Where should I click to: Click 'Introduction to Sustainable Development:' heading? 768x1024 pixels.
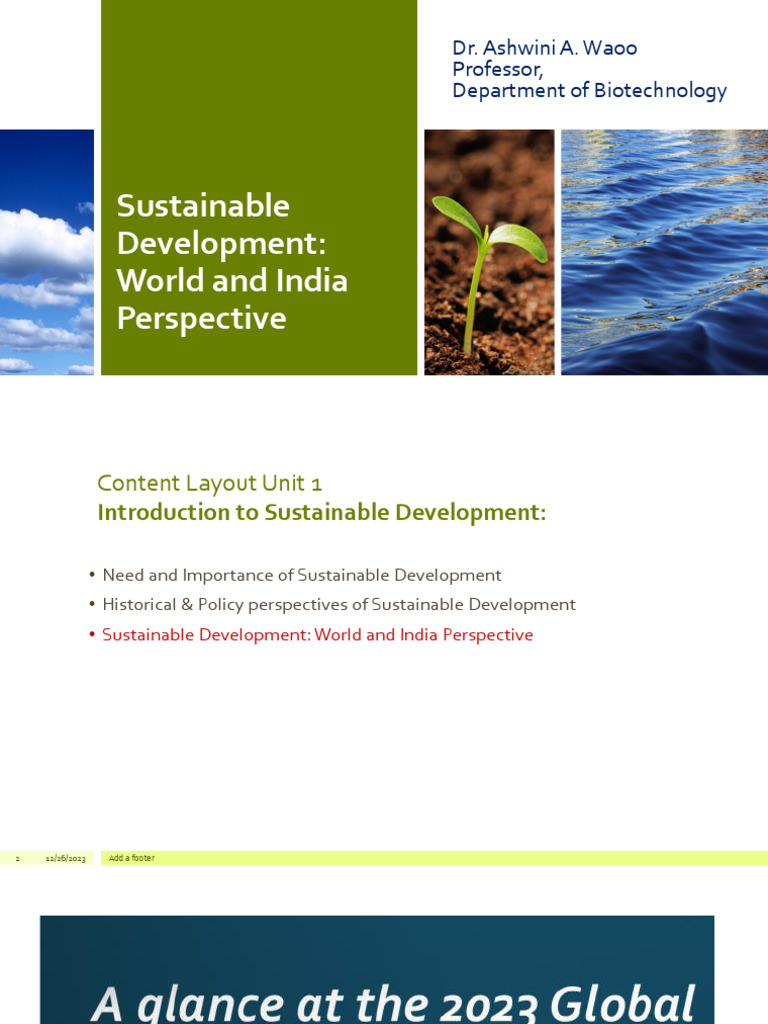coord(321,512)
